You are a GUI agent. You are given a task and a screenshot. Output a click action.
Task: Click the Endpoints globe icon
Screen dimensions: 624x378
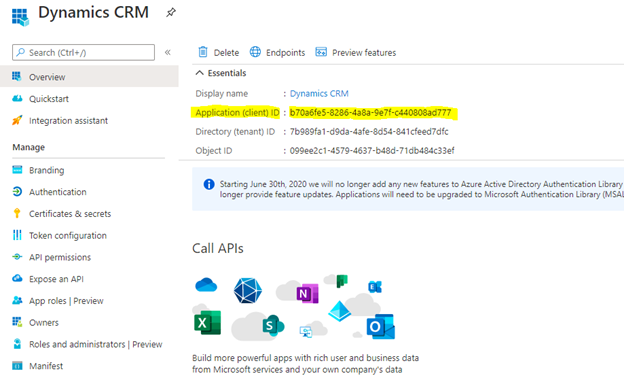coord(255,52)
